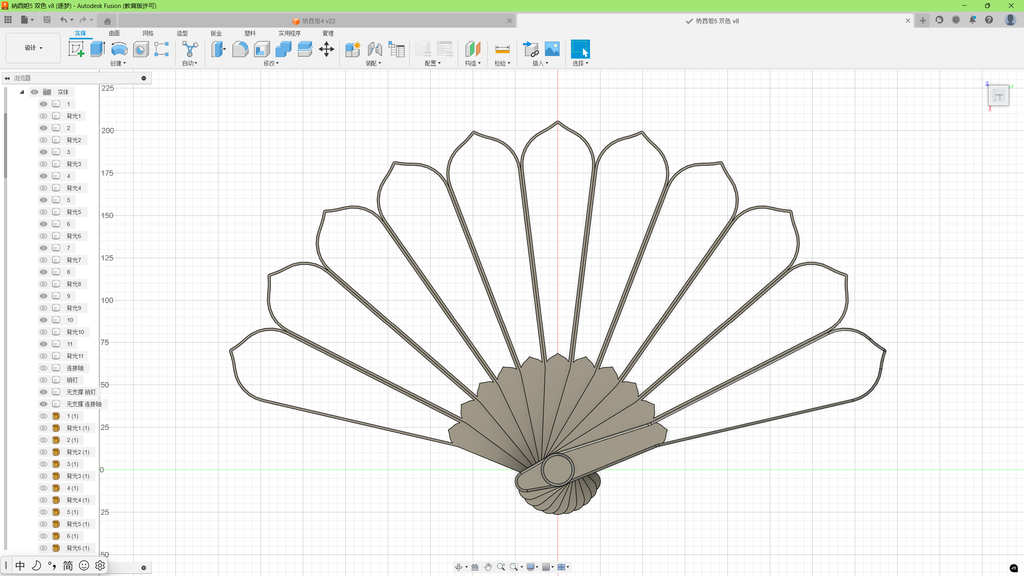Viewport: 1024px width, 576px height.
Task: Switch to the 曲面 ribbon tab
Action: (x=114, y=33)
